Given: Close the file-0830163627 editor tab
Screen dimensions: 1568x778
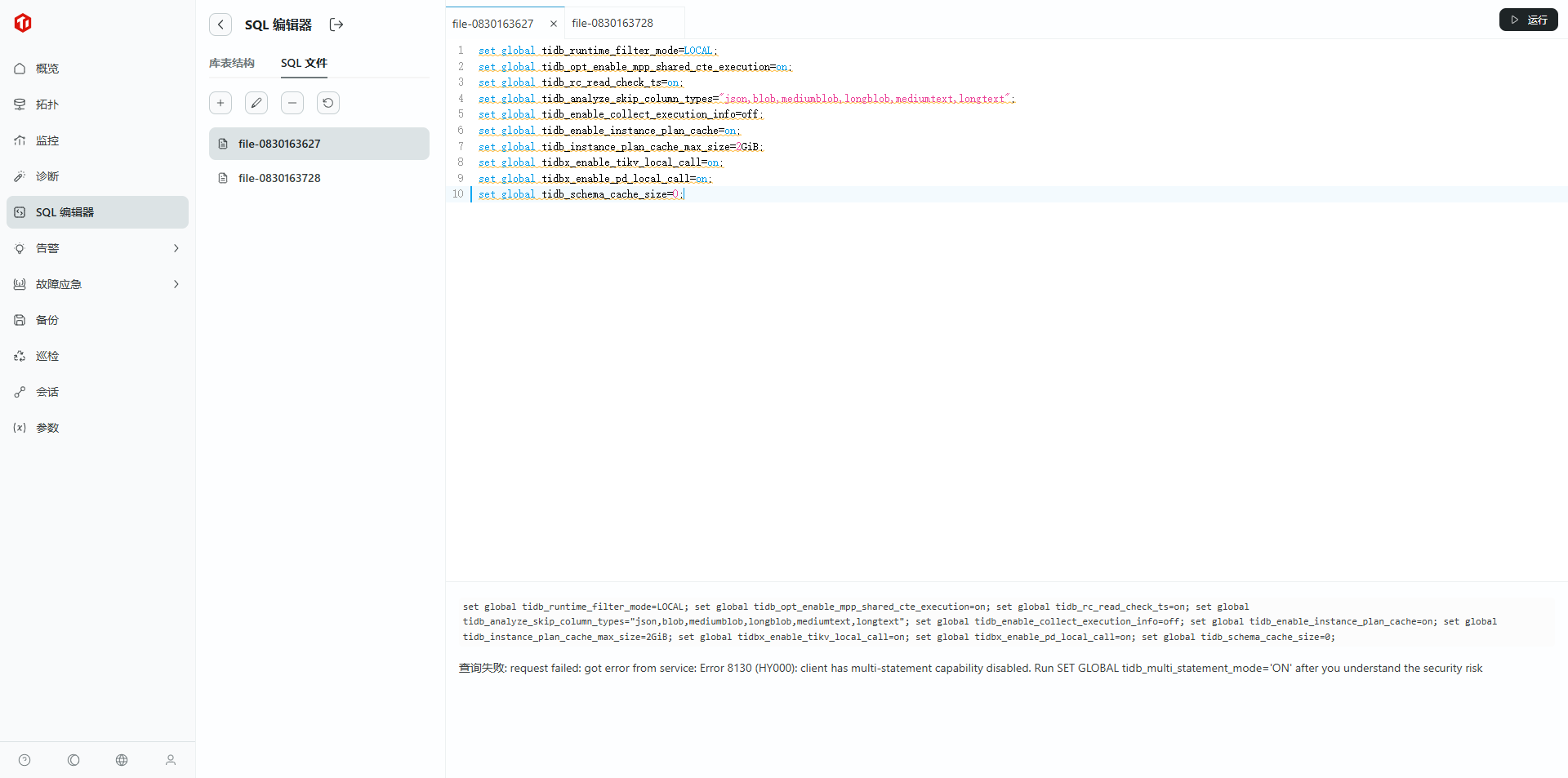Looking at the screenshot, I should pos(554,24).
